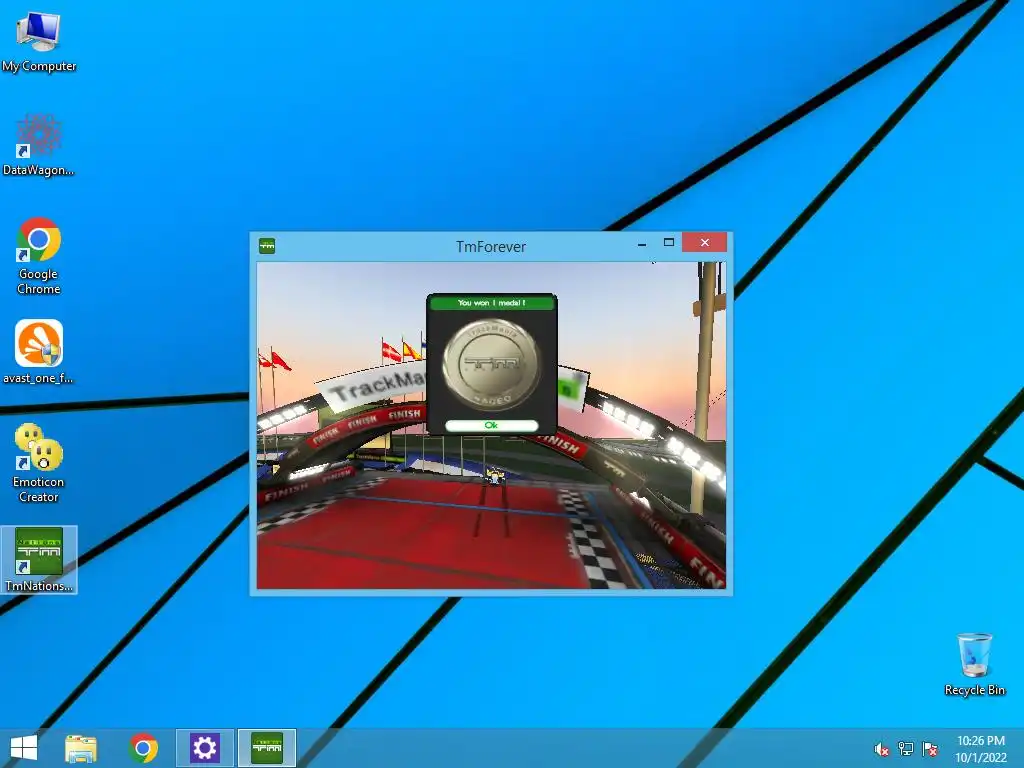1024x768 pixels.
Task: Click the muted volume tray icon
Action: pos(882,749)
